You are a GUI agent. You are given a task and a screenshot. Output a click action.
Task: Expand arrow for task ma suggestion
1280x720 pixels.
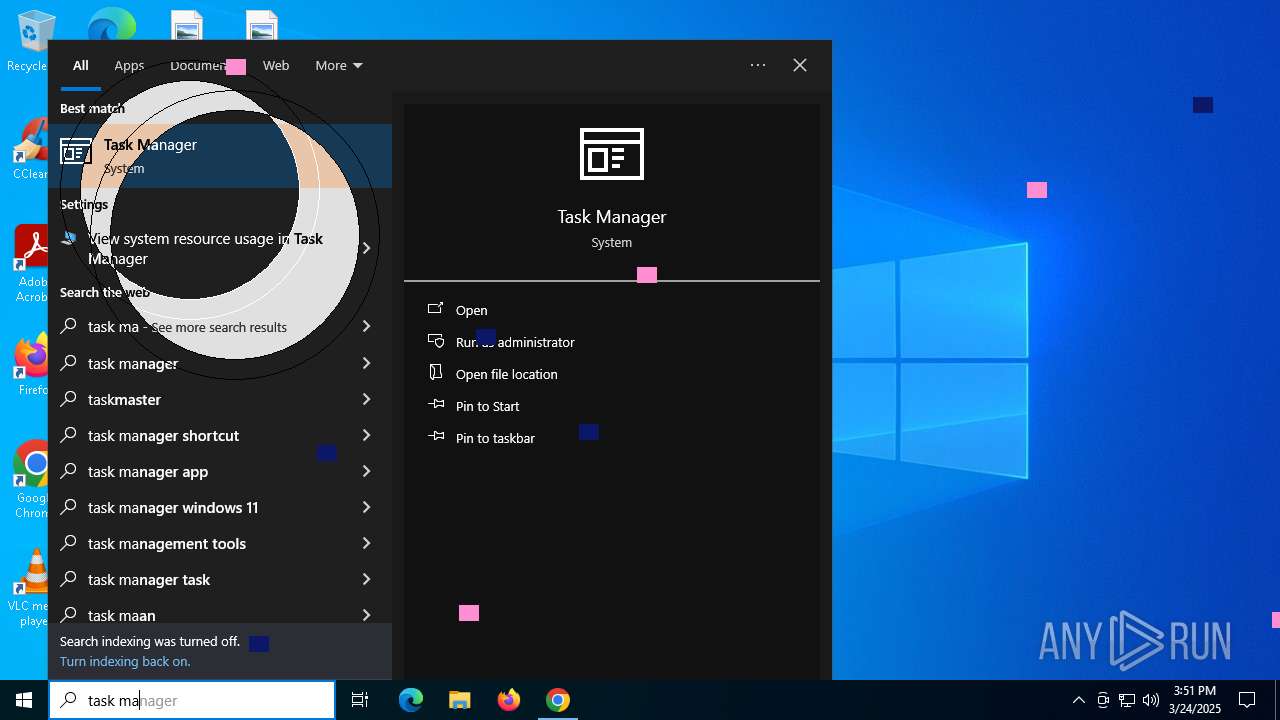pos(366,326)
